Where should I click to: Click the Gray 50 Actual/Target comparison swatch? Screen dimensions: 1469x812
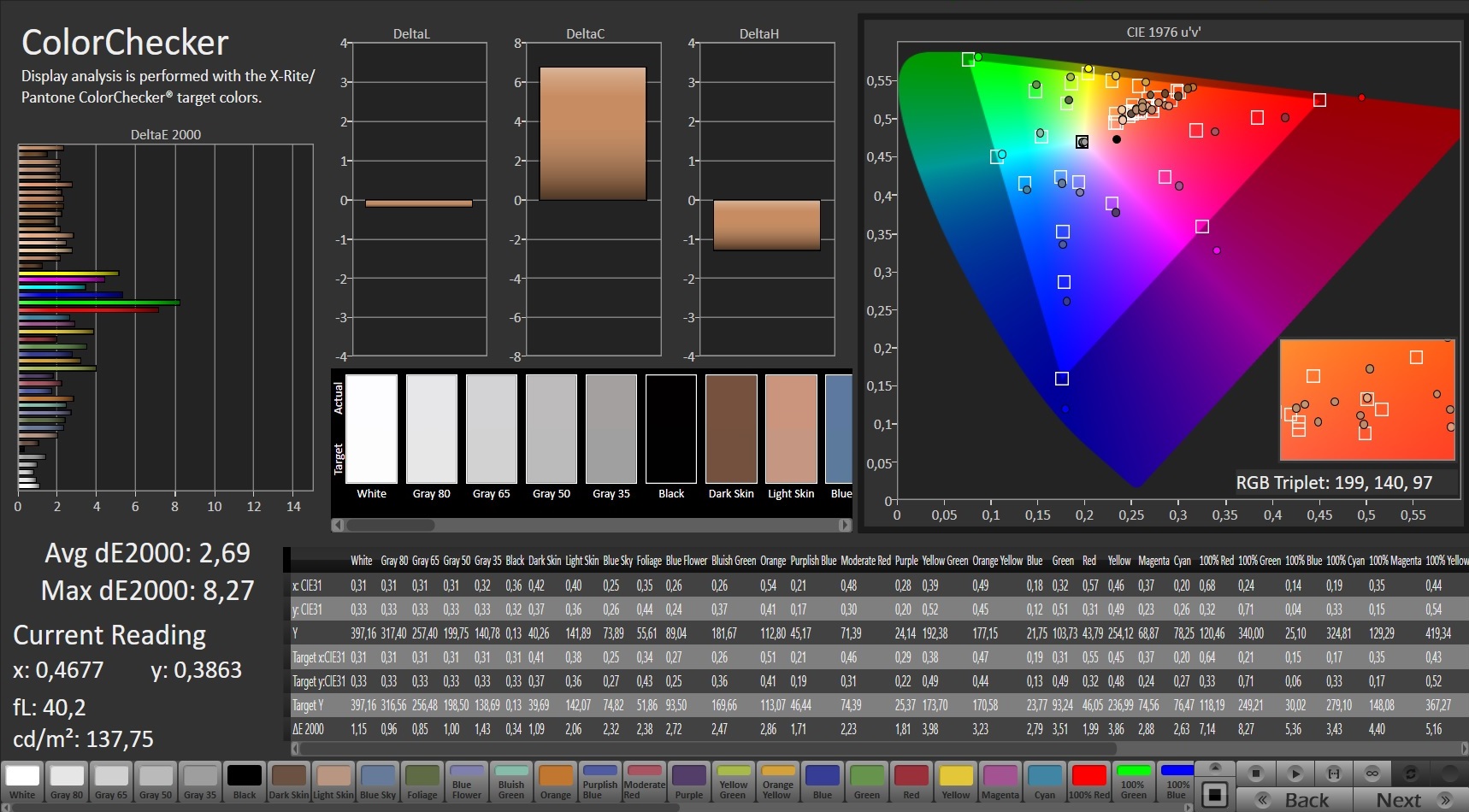pyautogui.click(x=551, y=429)
